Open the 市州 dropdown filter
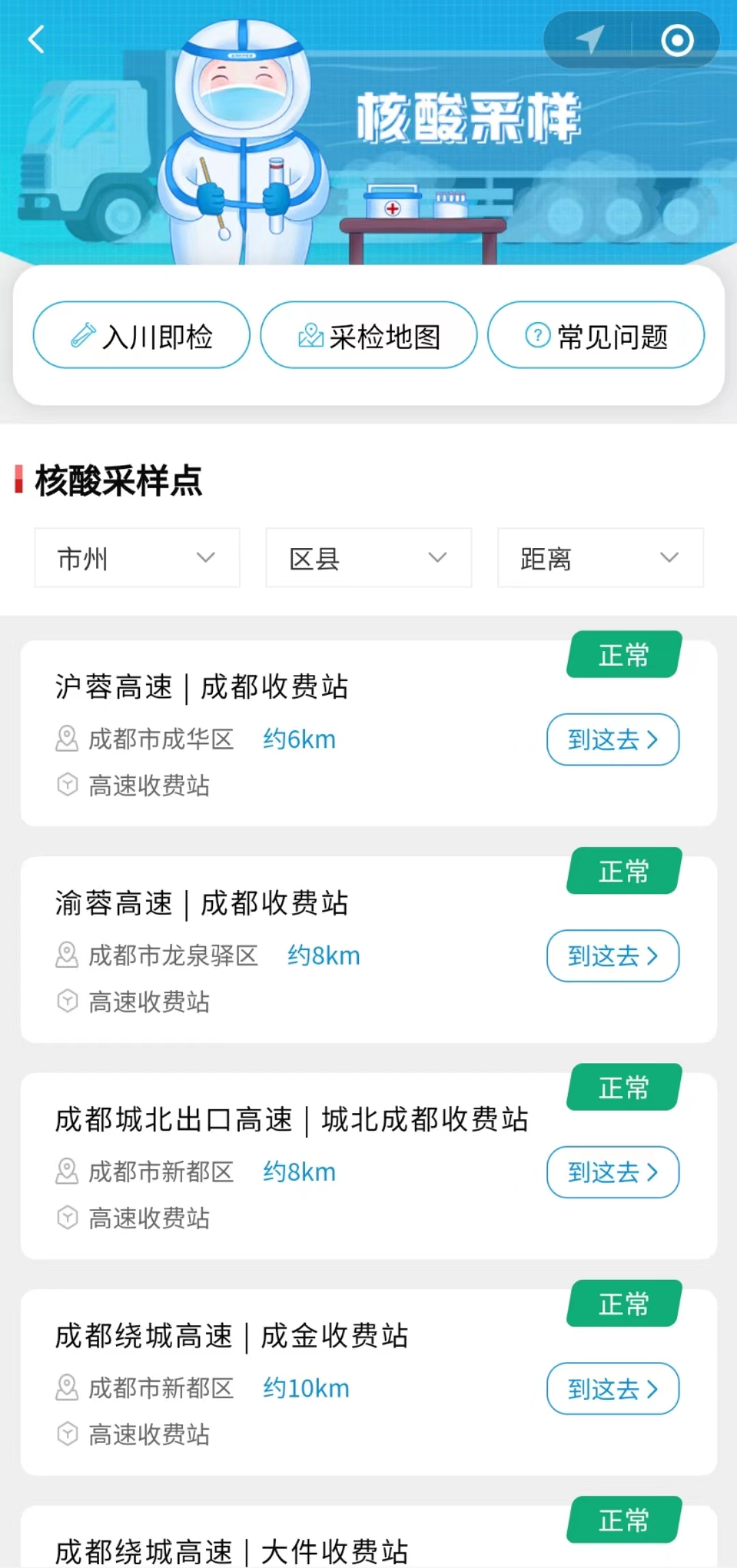The image size is (737, 1568). point(137,557)
